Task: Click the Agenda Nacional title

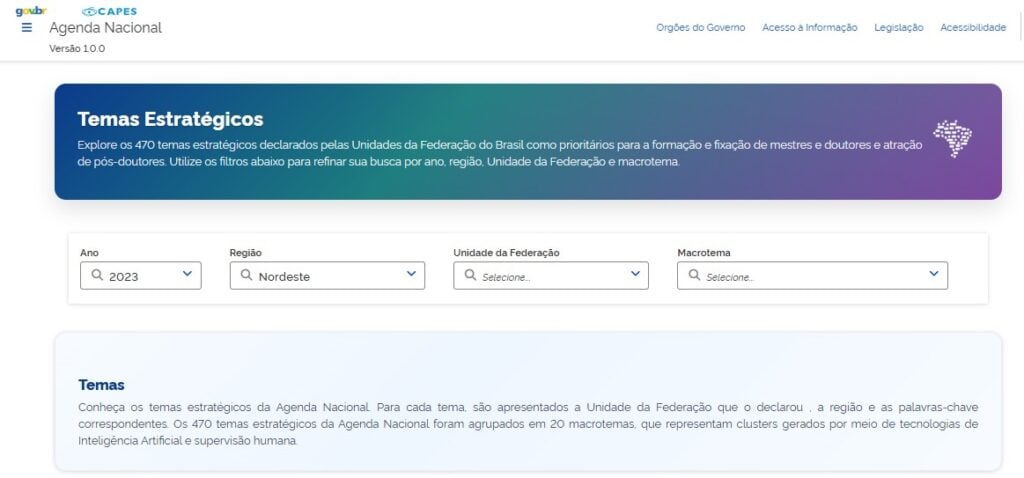Action: pyautogui.click(x=105, y=28)
